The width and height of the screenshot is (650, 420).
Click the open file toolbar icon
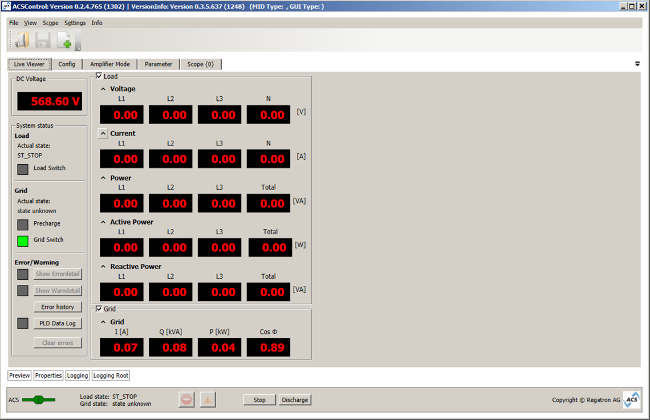(x=22, y=40)
